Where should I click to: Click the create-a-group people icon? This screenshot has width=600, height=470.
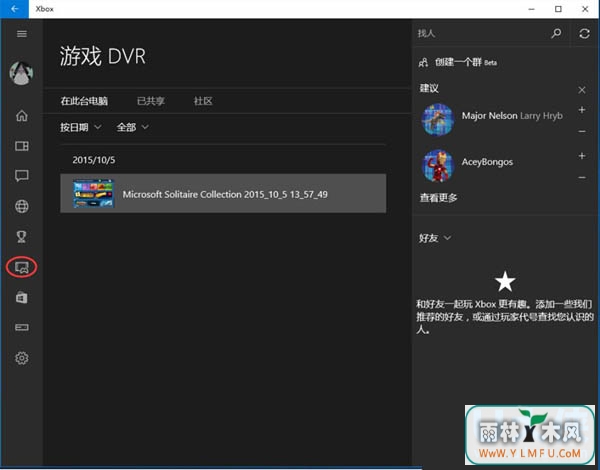coord(423,62)
